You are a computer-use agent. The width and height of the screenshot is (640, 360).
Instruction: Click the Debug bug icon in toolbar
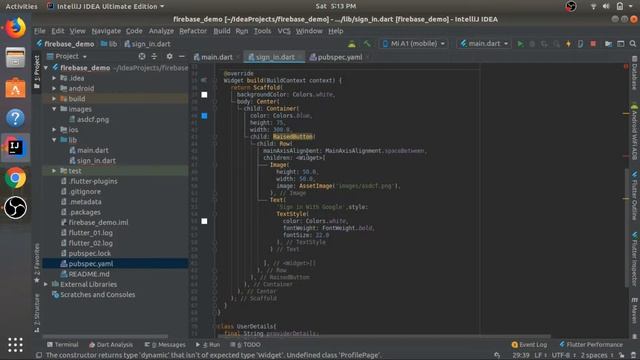click(532, 44)
